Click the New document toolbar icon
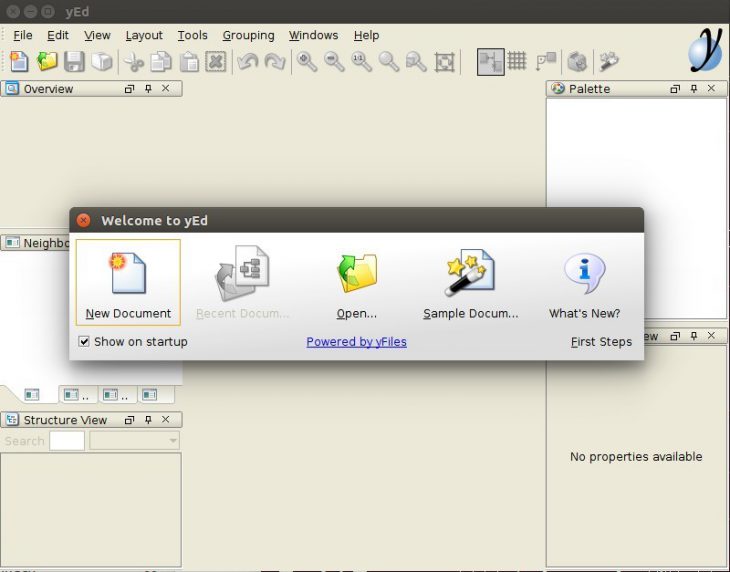 coord(19,61)
